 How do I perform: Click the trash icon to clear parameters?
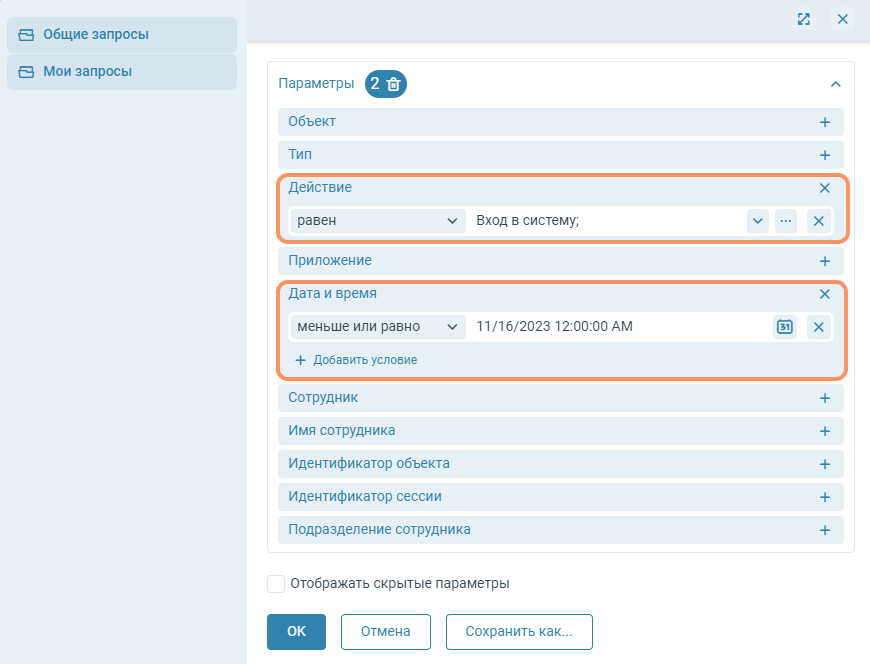[393, 85]
